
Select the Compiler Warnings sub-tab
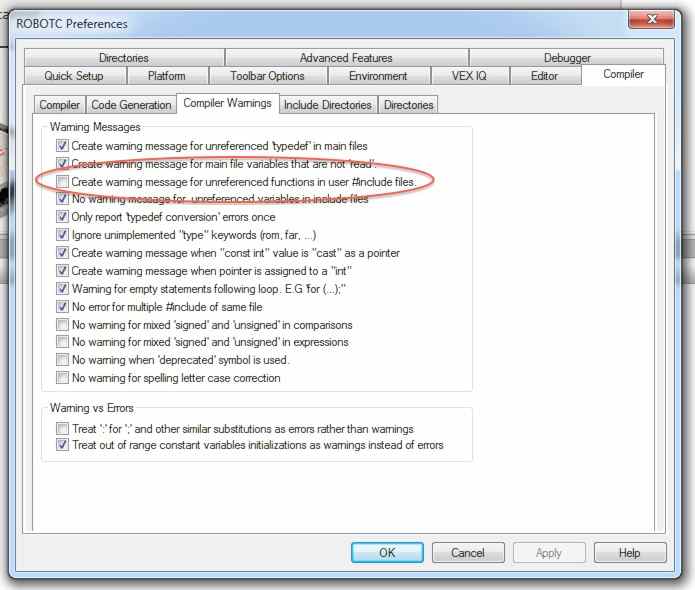point(227,103)
